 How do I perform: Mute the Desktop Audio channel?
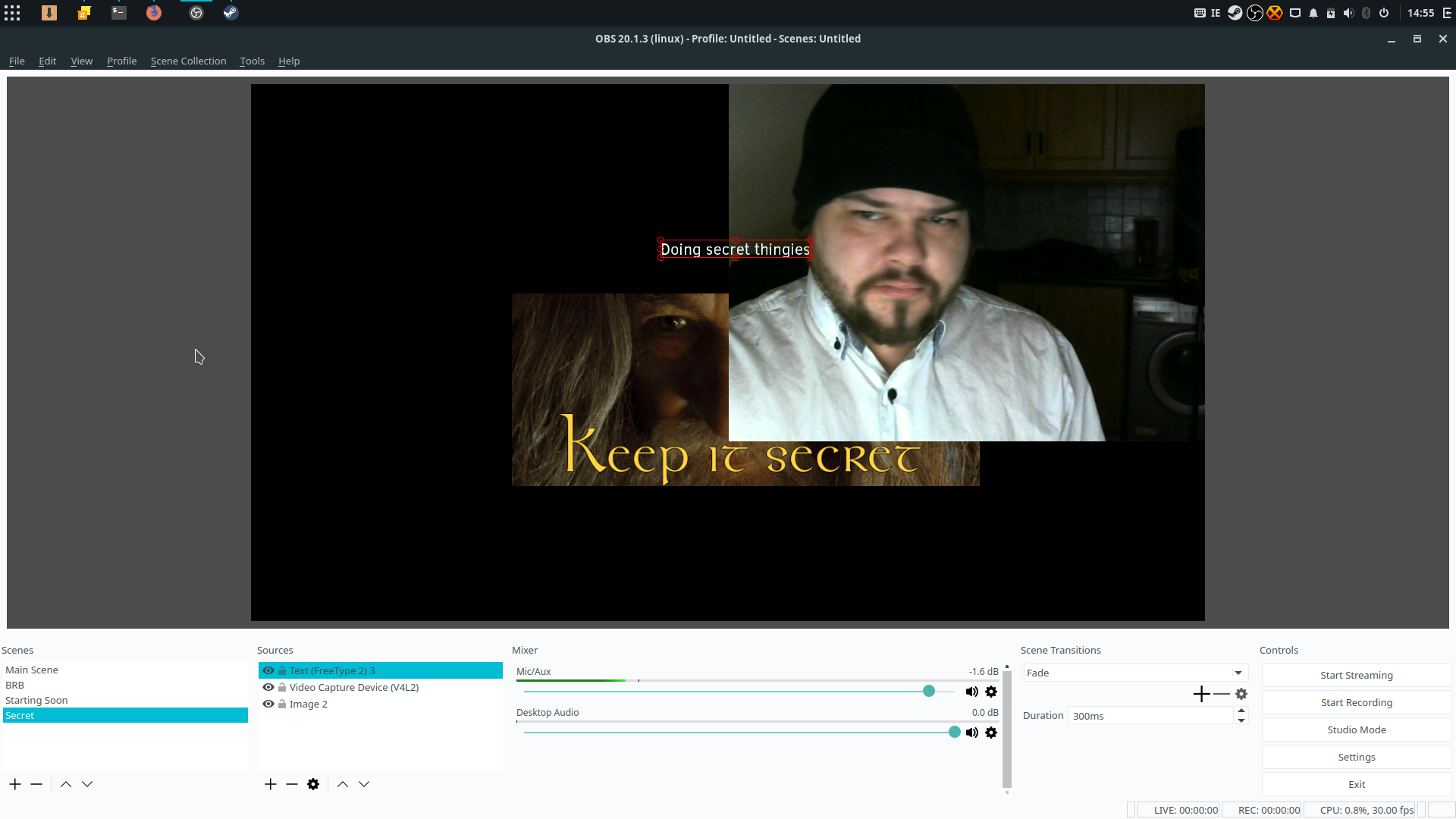click(x=971, y=733)
